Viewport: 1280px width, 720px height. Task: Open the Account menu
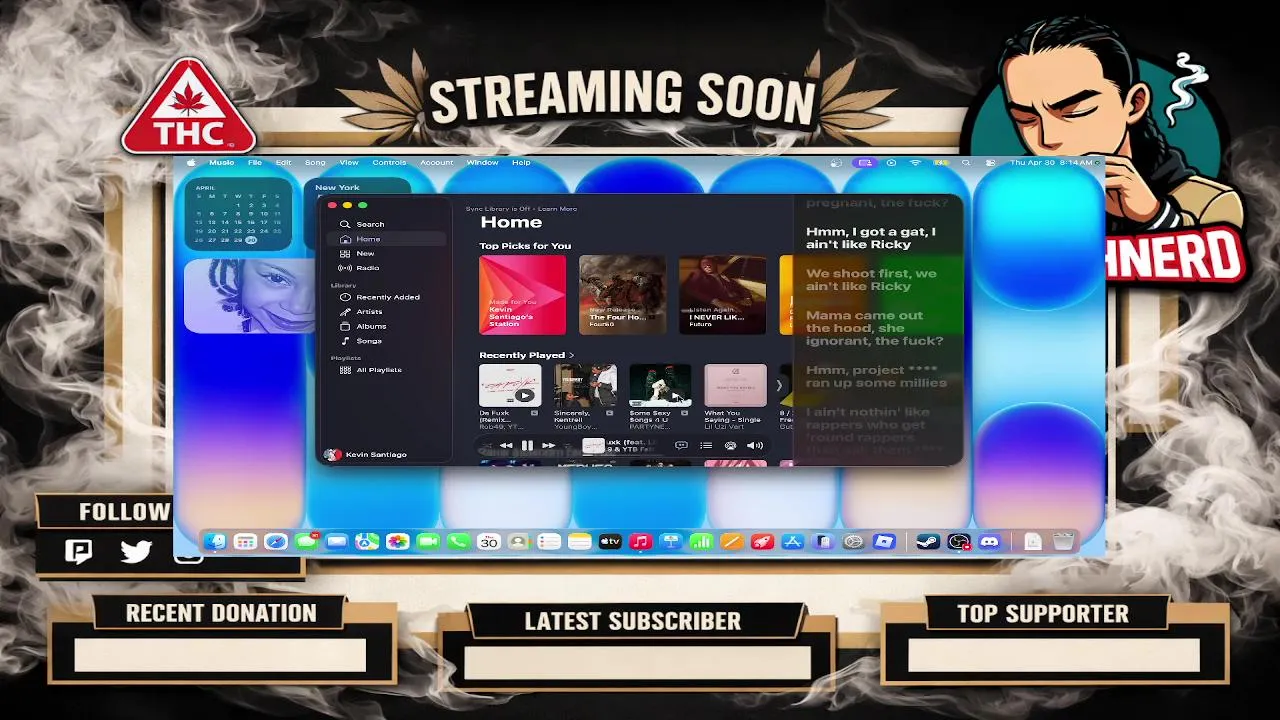click(x=436, y=162)
